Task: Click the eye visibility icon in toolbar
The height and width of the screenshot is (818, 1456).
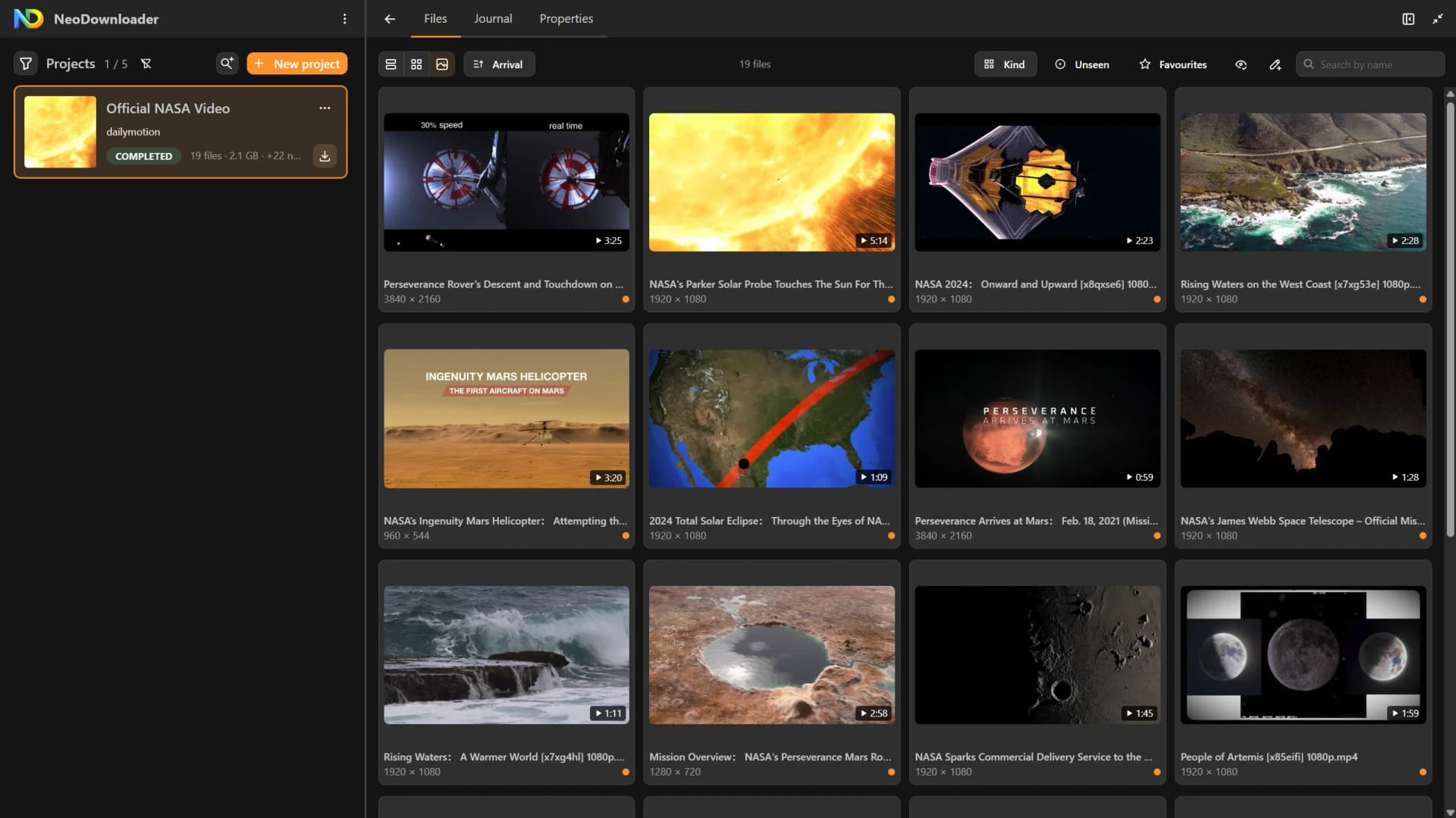Action: click(x=1241, y=64)
